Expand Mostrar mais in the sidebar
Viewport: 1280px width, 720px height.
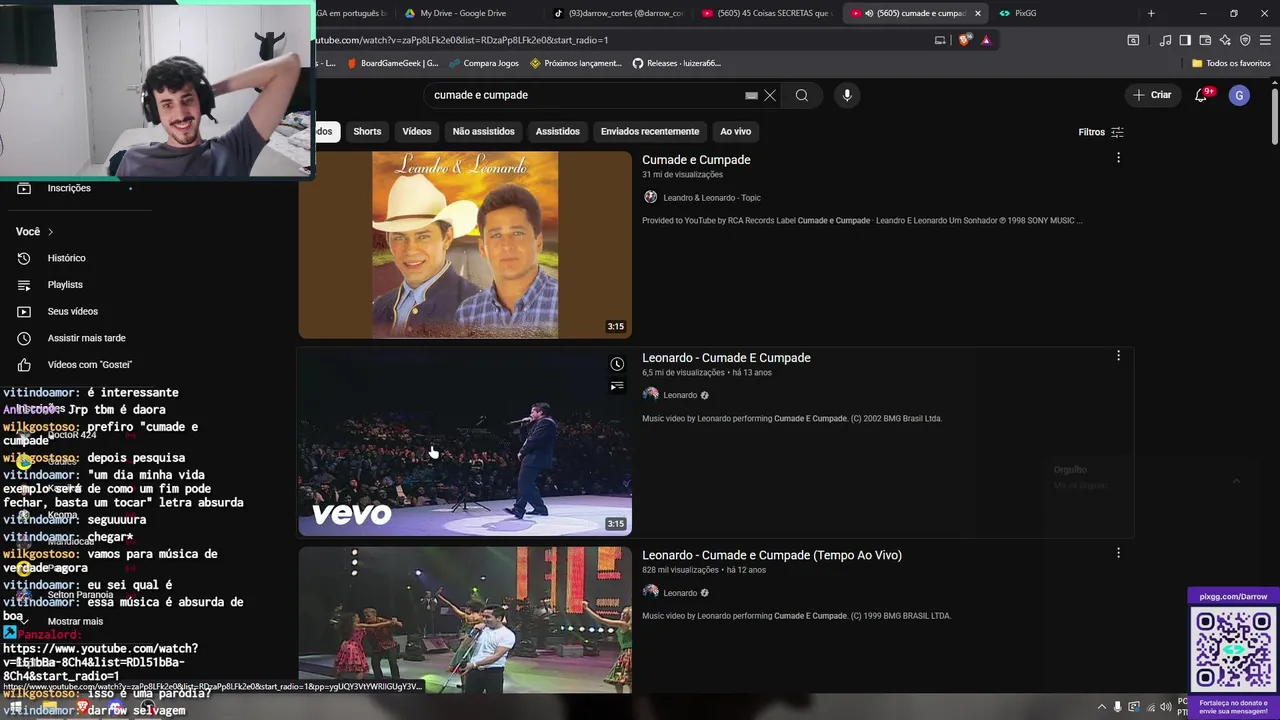coord(75,622)
